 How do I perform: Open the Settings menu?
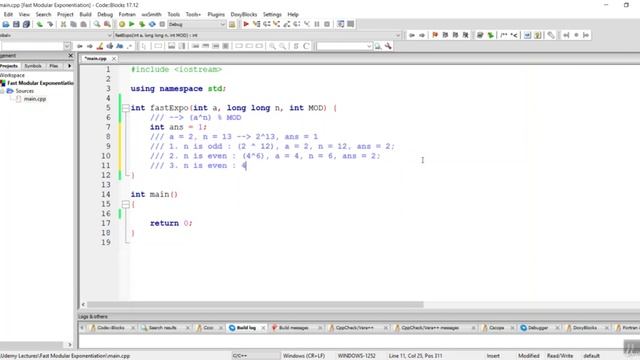pyautogui.click(x=272, y=14)
